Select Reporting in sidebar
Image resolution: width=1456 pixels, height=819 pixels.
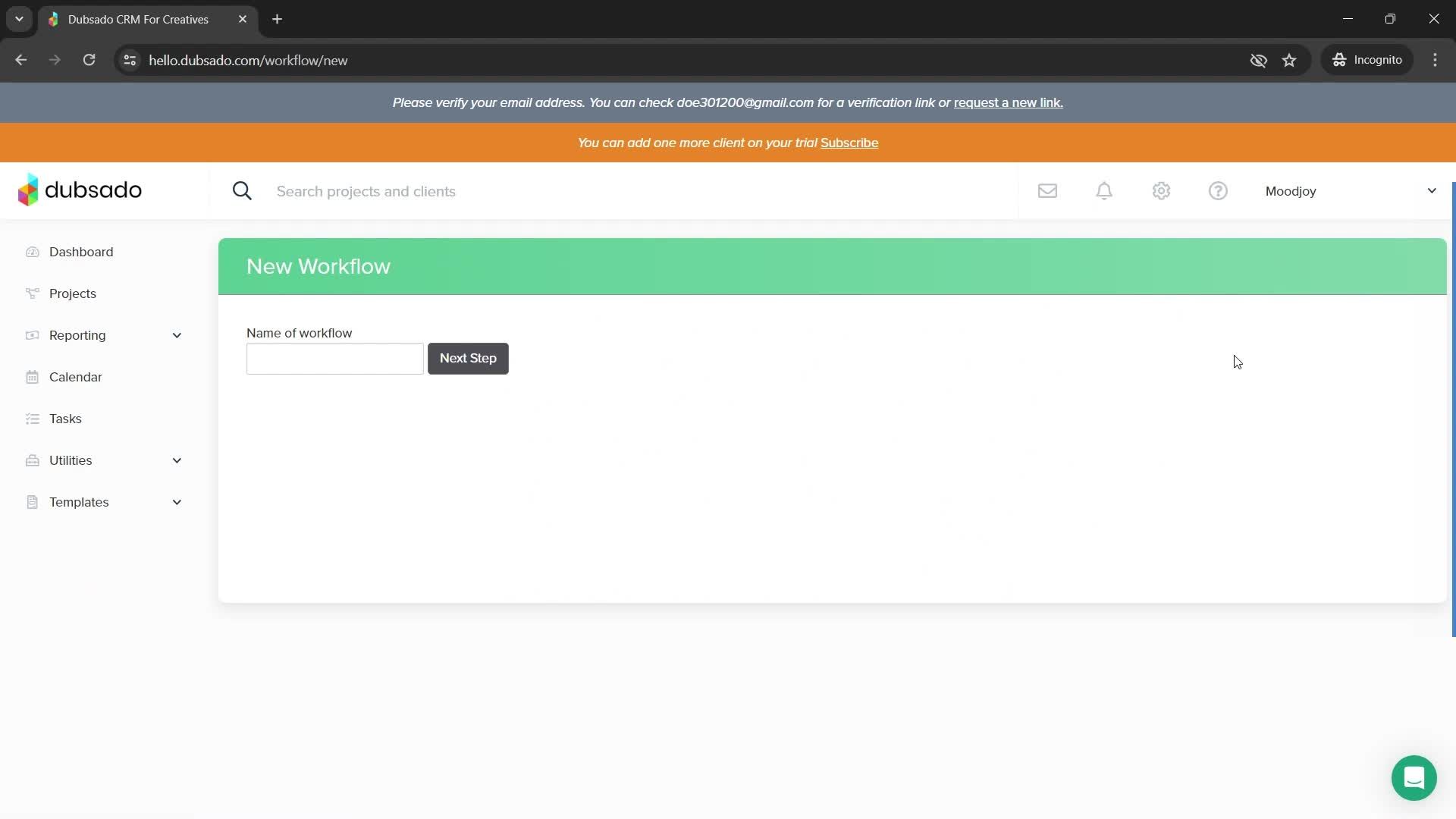77,335
